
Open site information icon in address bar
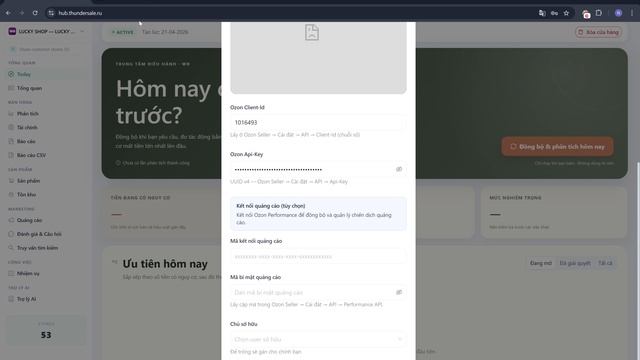[x=51, y=13]
